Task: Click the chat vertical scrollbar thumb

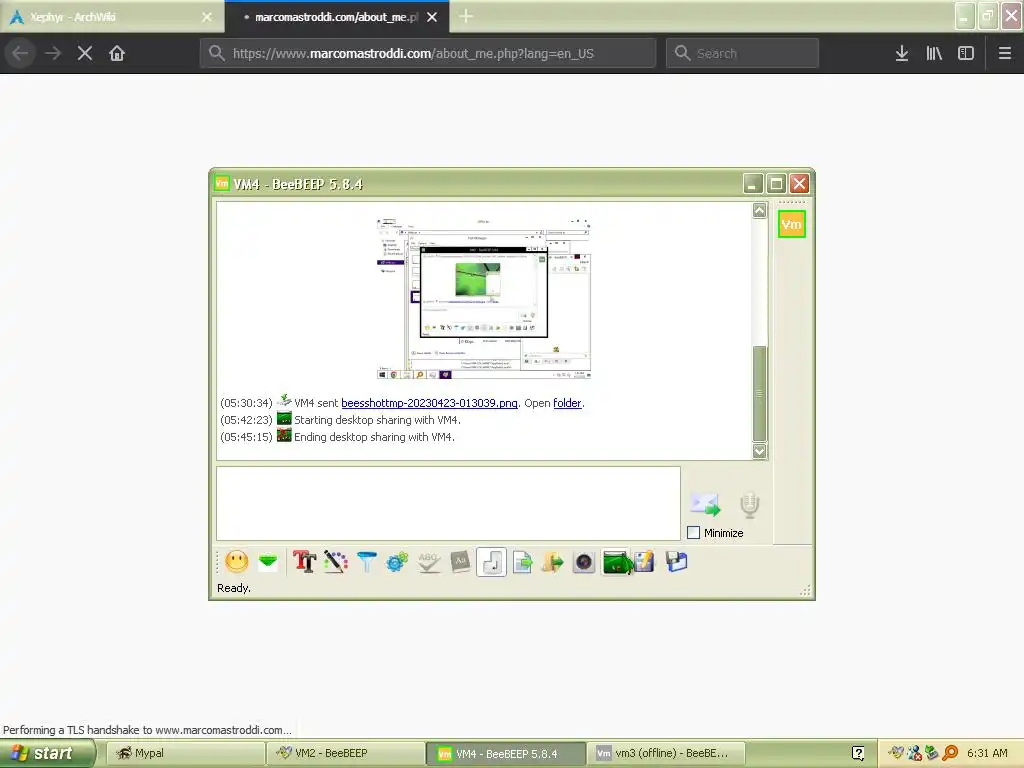Action: [760, 394]
